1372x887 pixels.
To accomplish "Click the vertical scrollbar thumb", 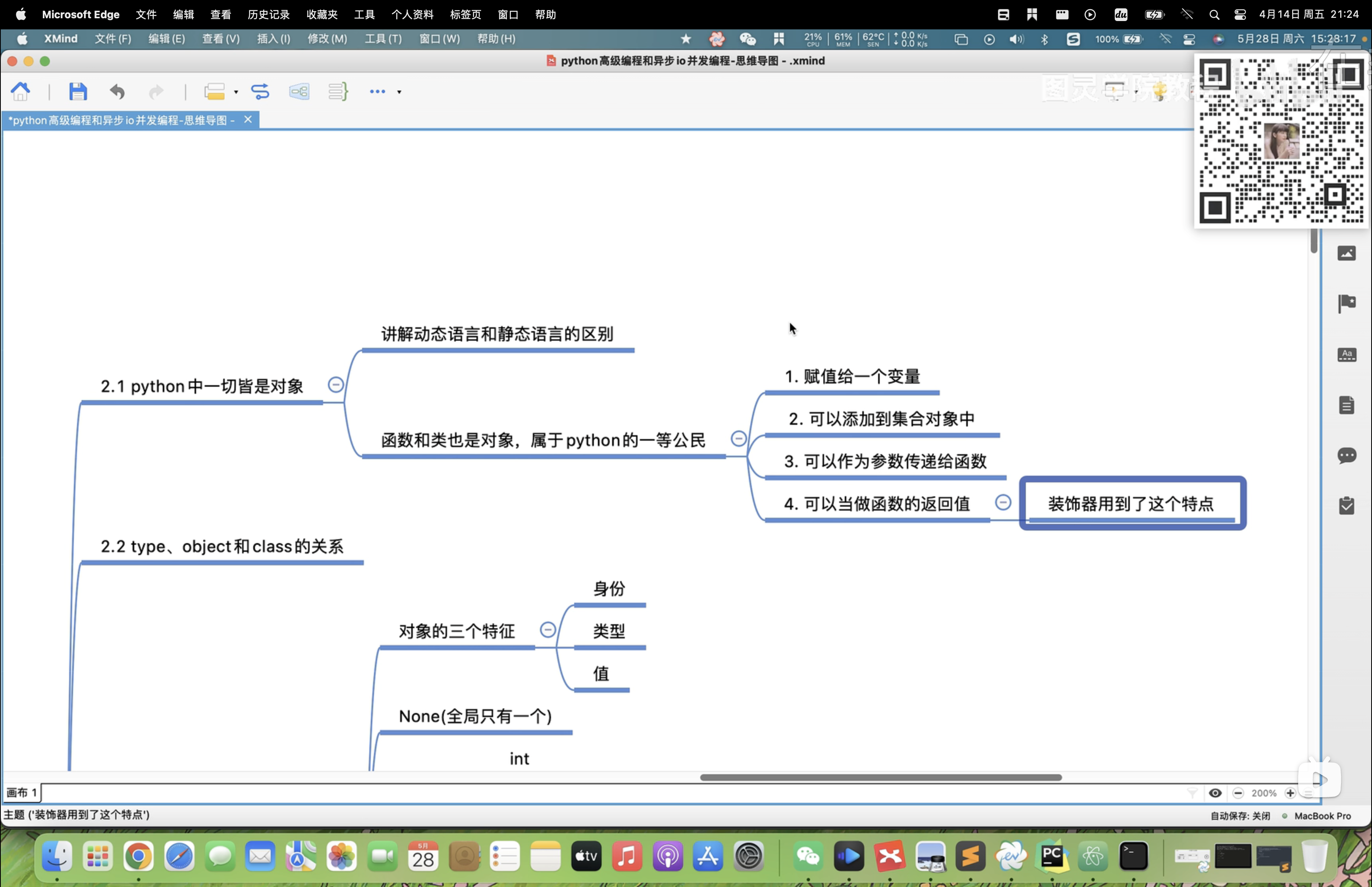I will 1314,241.
